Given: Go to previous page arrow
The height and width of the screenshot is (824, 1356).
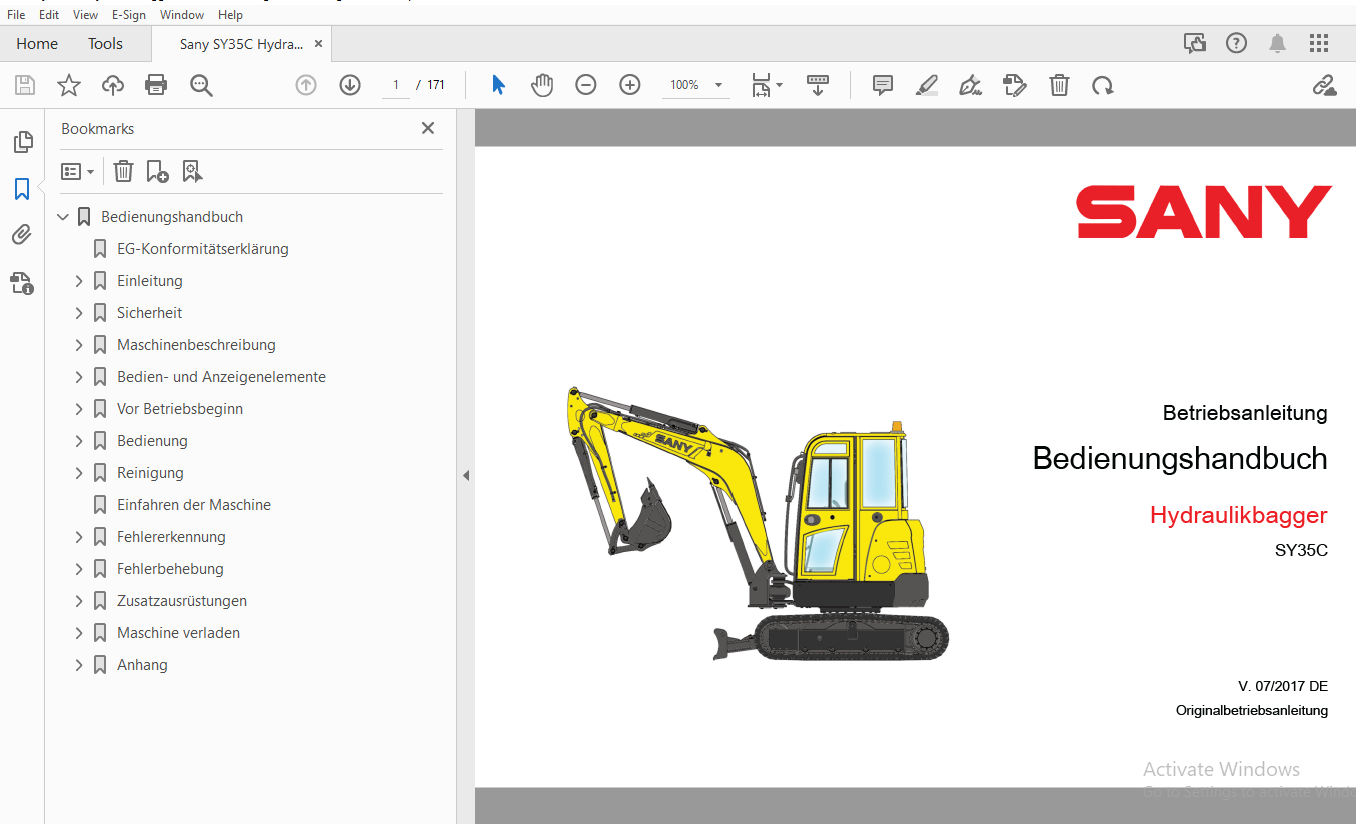Looking at the screenshot, I should 306,85.
